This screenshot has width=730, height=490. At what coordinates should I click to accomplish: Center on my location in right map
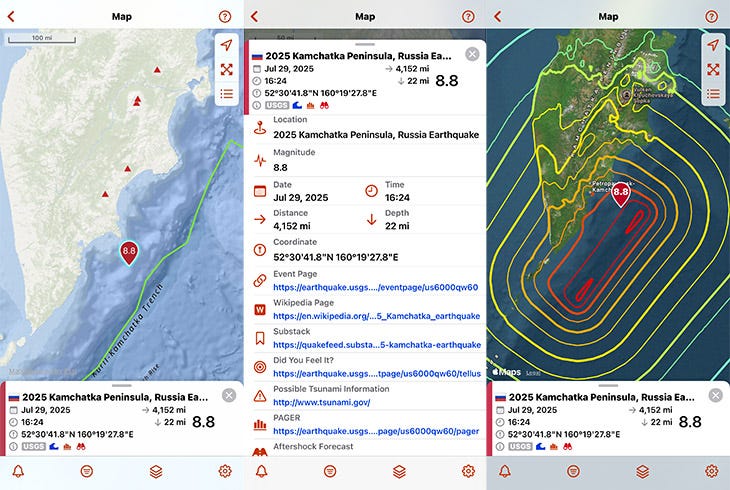(x=713, y=45)
